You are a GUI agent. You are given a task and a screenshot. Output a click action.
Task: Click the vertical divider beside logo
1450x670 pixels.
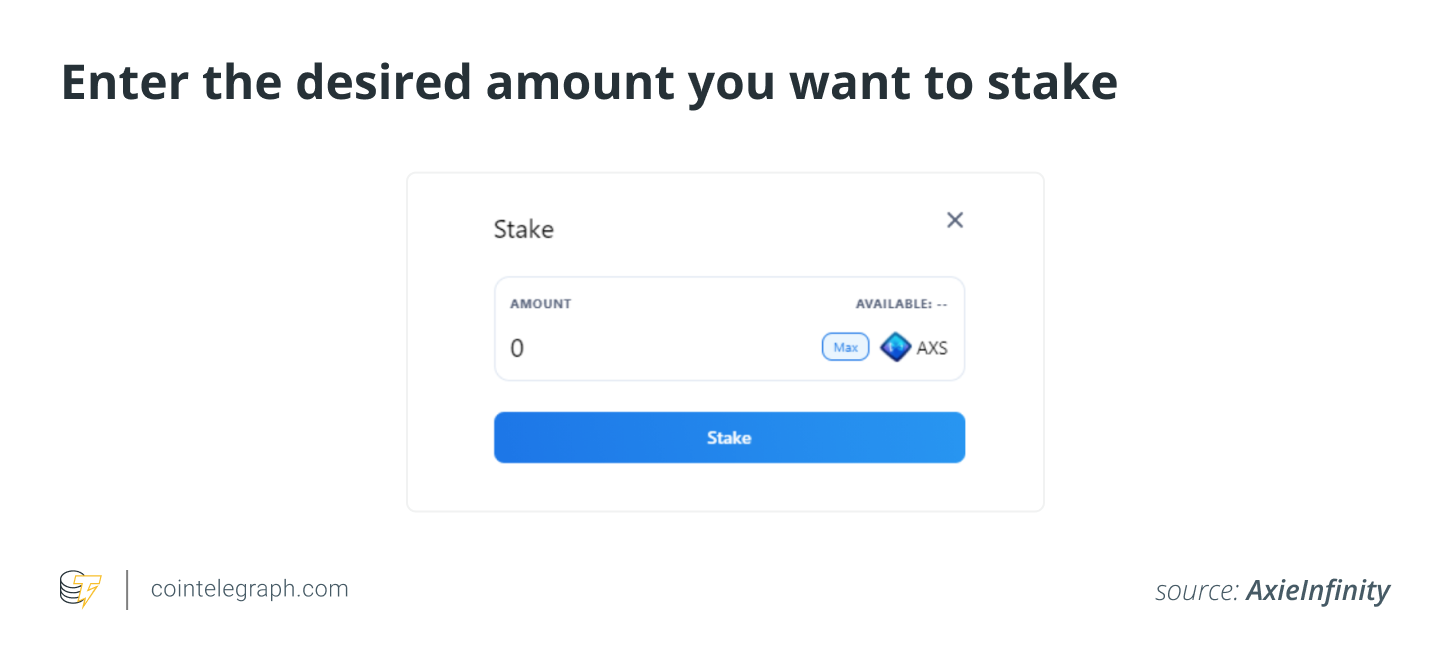tap(127, 590)
